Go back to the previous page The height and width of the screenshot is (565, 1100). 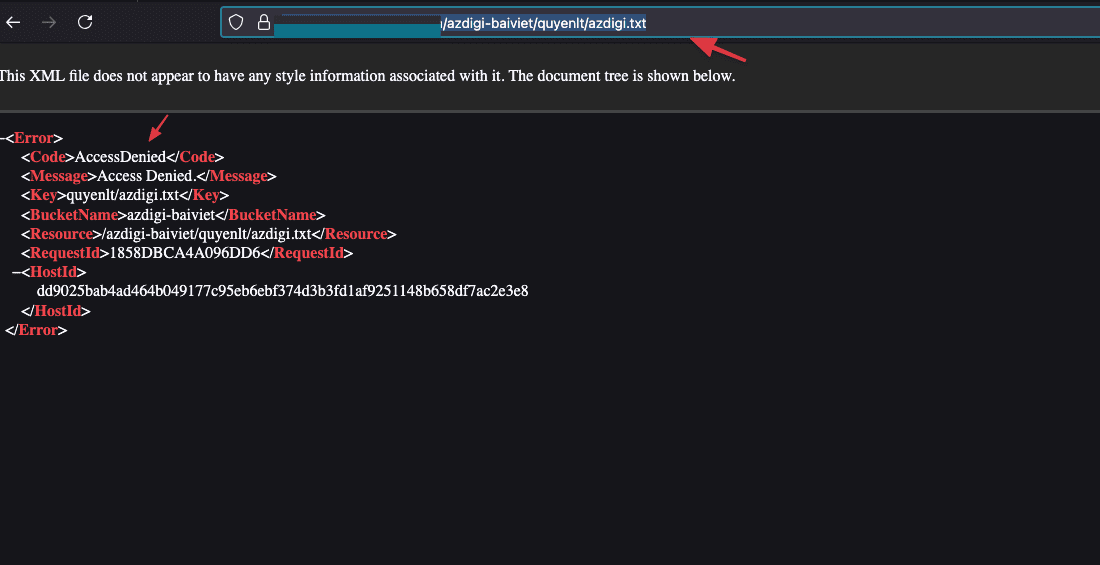click(x=14, y=22)
